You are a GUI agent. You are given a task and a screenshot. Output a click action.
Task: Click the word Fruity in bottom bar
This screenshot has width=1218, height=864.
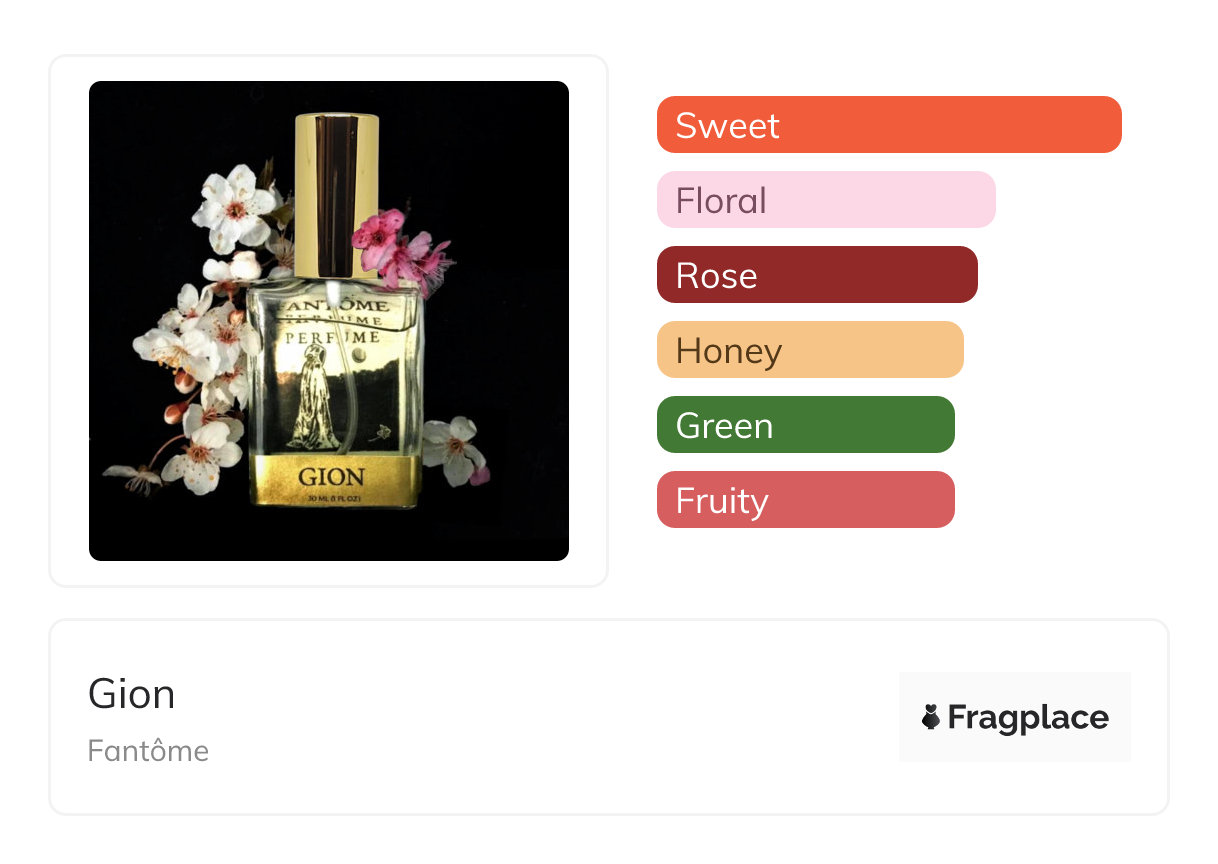tap(721, 501)
